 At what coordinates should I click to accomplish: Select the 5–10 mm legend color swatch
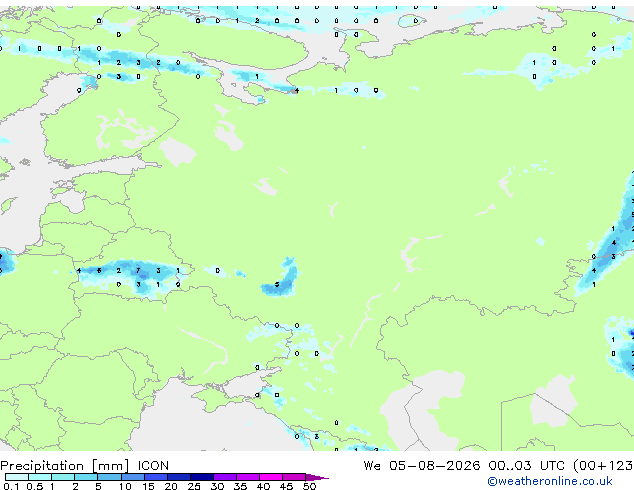110,477
